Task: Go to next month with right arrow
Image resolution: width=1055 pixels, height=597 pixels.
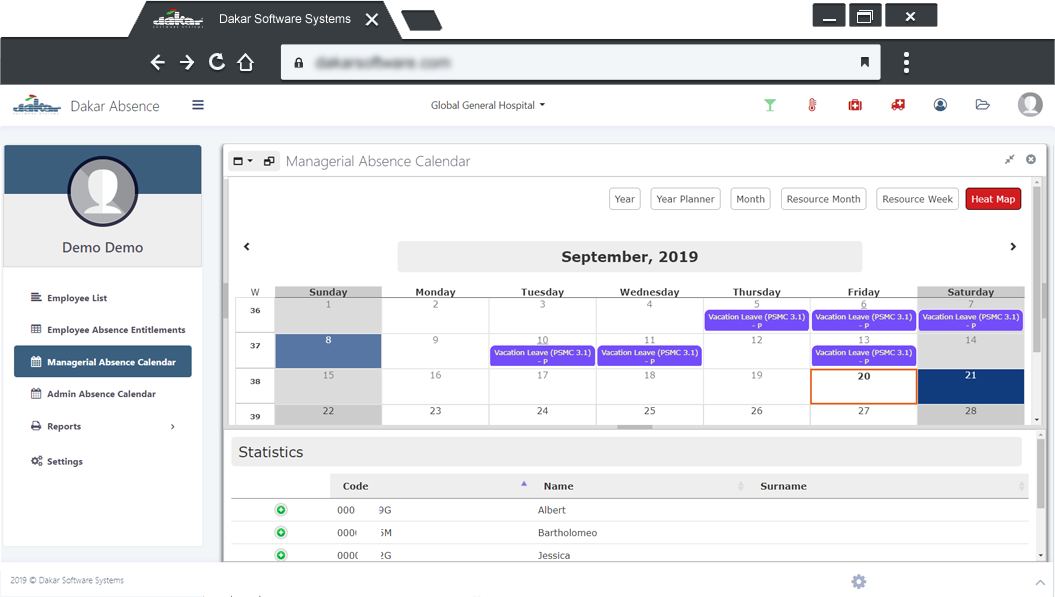Action: pyautogui.click(x=1013, y=247)
